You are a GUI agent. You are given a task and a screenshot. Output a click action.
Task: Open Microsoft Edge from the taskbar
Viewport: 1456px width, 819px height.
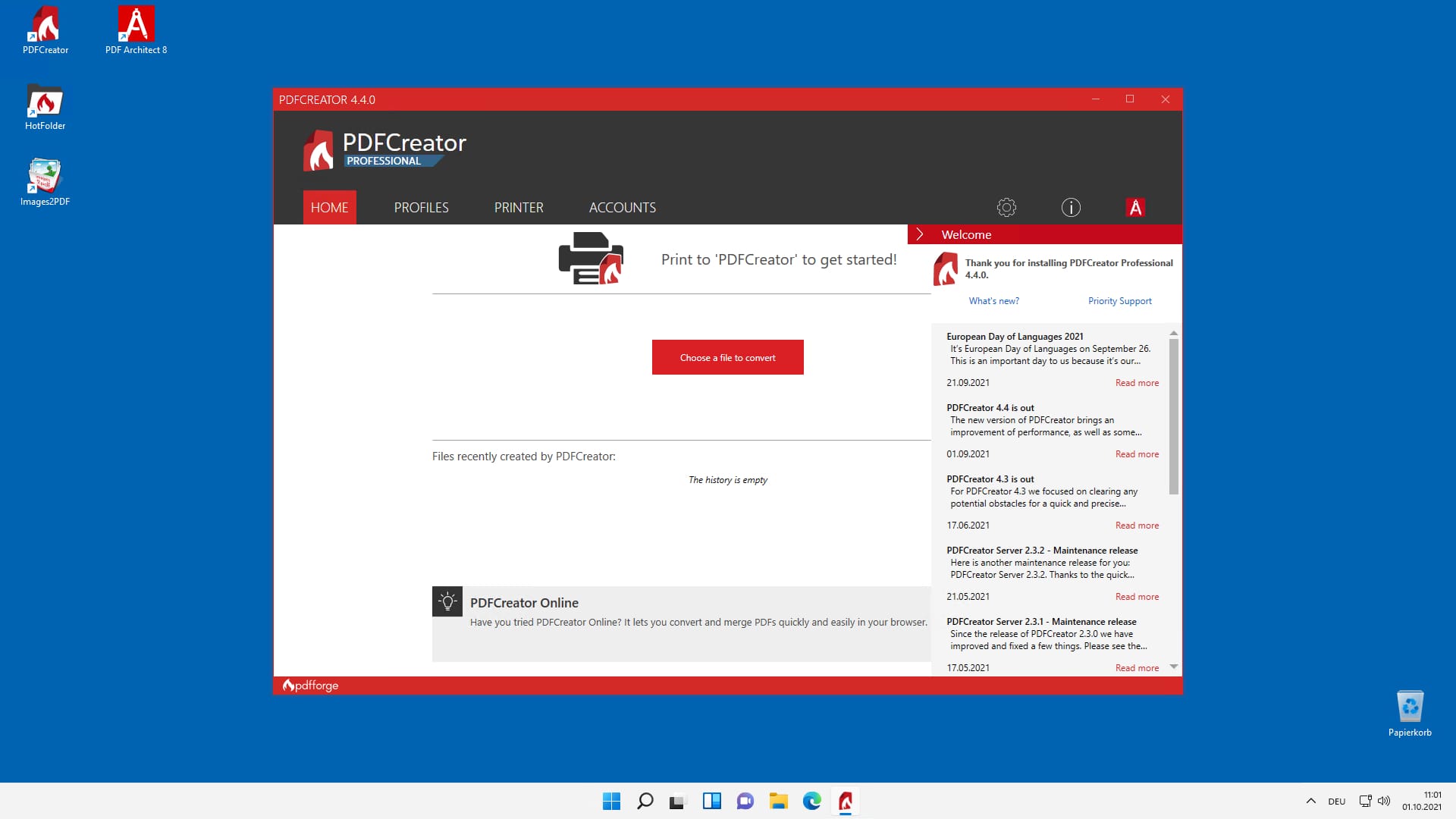(x=812, y=801)
